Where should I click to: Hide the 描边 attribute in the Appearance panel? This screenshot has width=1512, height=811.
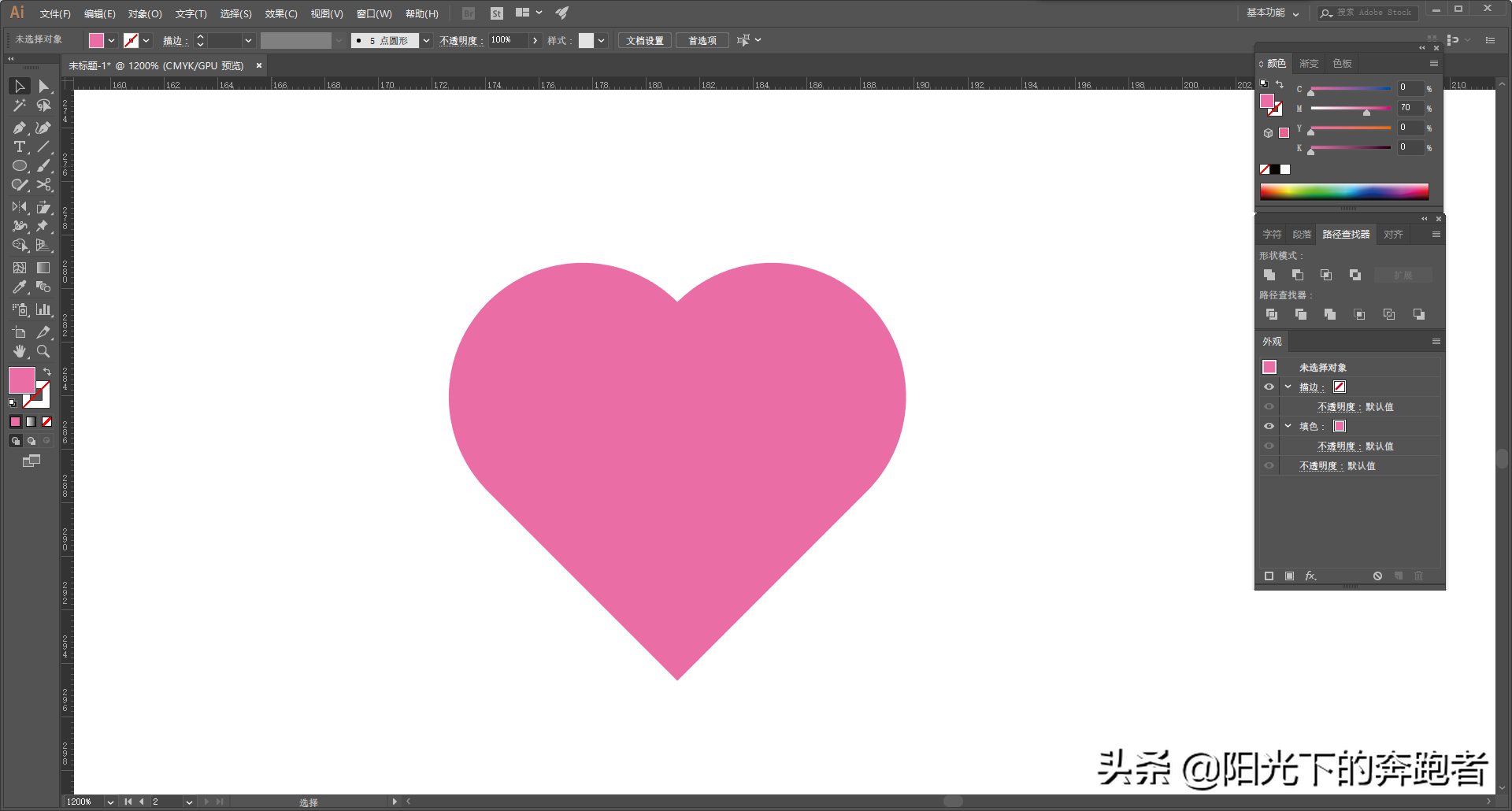(1269, 387)
